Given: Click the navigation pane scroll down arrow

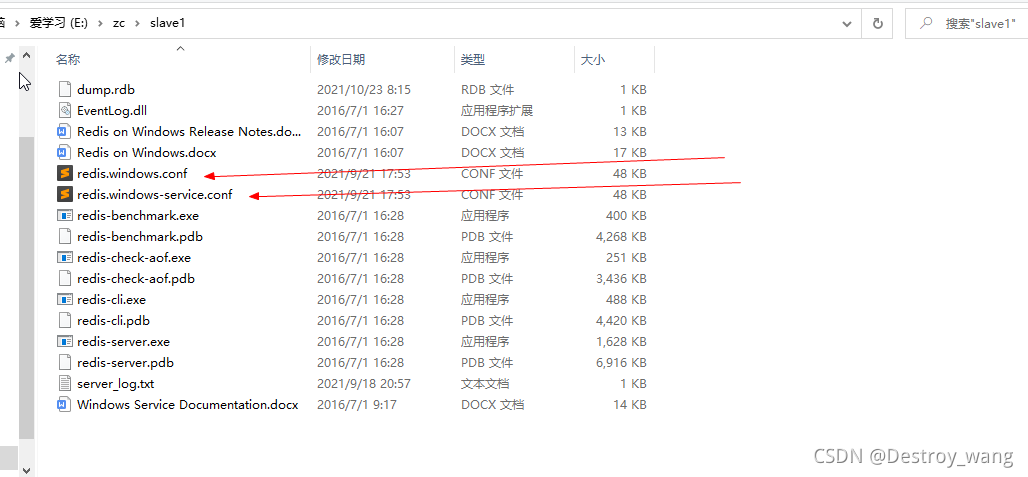Looking at the screenshot, I should tap(26, 470).
